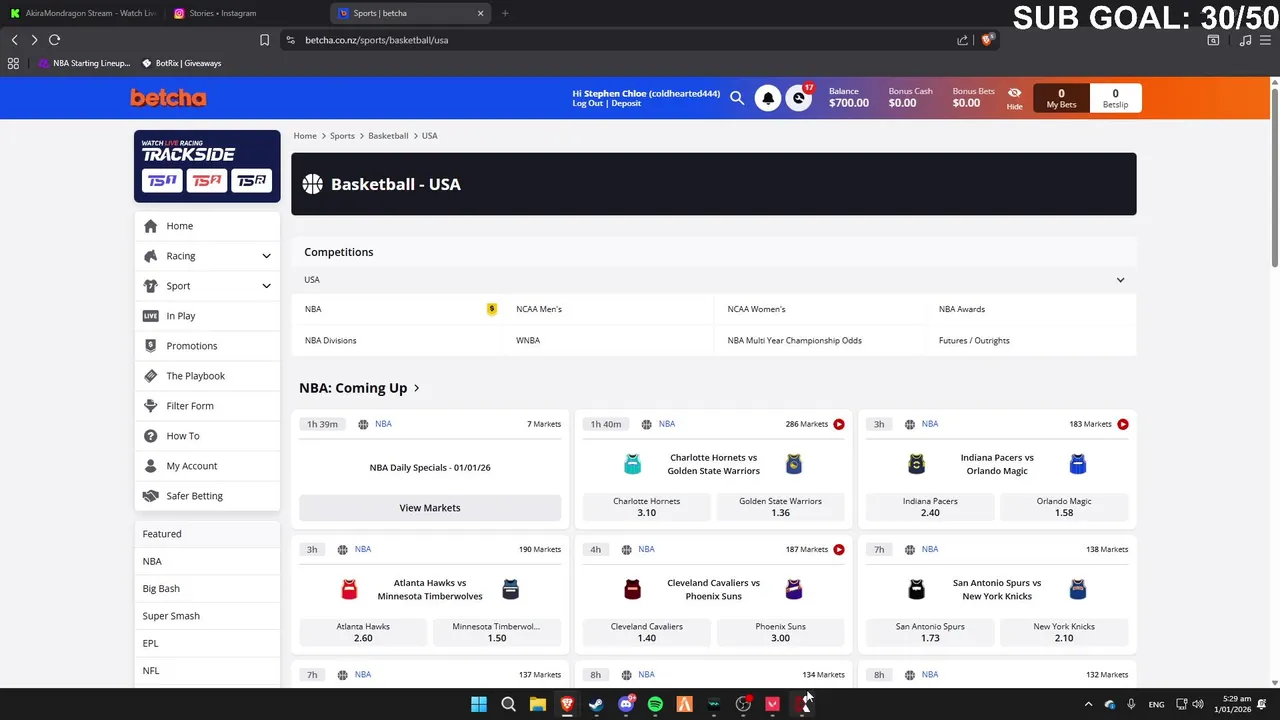Image resolution: width=1280 pixels, height=720 pixels.
Task: Click live stream icon on Hornets vs Warriors card
Action: pos(839,424)
